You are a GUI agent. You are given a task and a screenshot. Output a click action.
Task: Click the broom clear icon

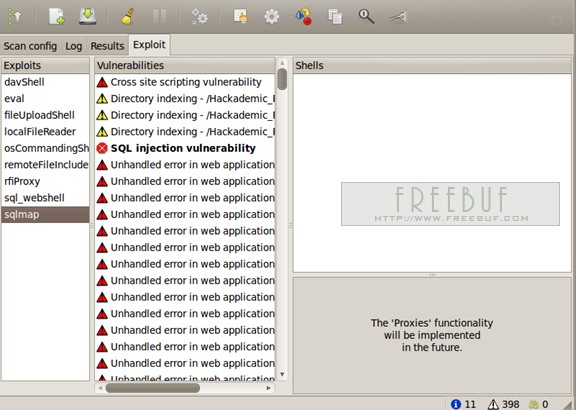(127, 17)
